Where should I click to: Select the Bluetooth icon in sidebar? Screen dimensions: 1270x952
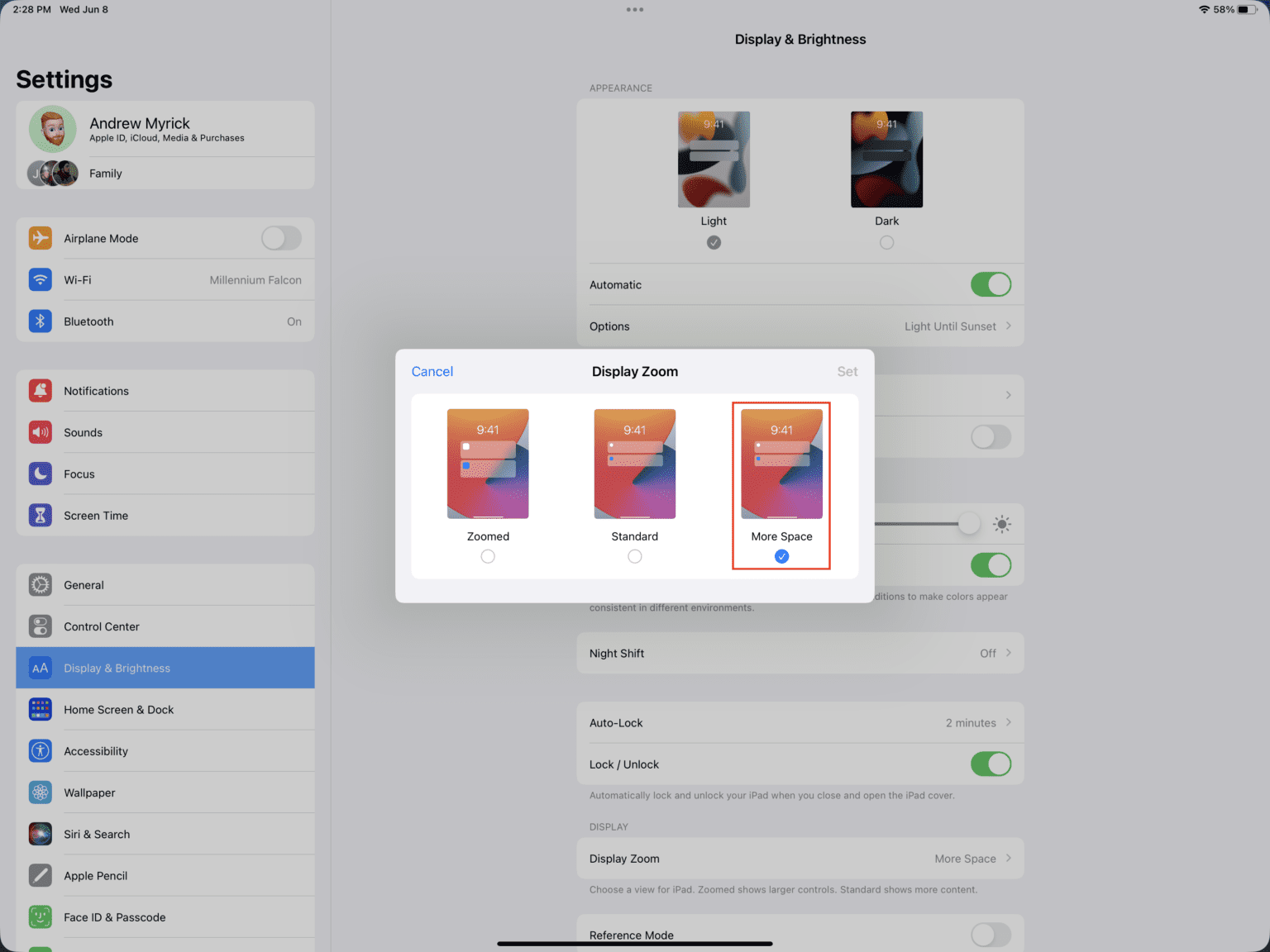pos(41,321)
